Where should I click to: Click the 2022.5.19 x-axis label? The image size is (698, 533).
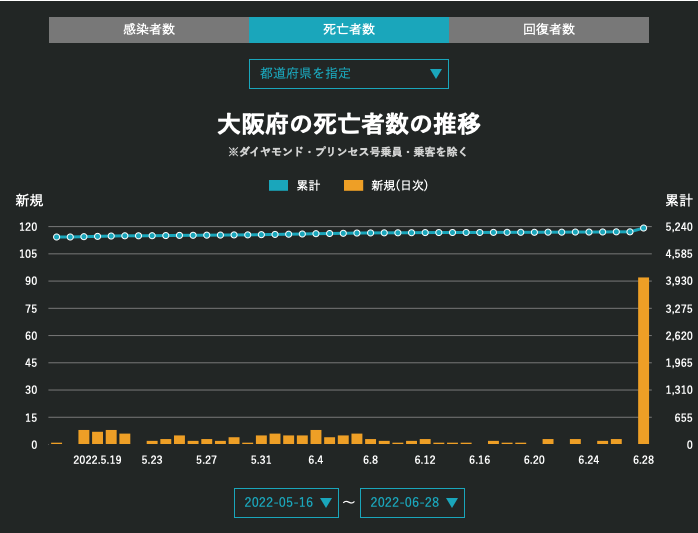97,460
